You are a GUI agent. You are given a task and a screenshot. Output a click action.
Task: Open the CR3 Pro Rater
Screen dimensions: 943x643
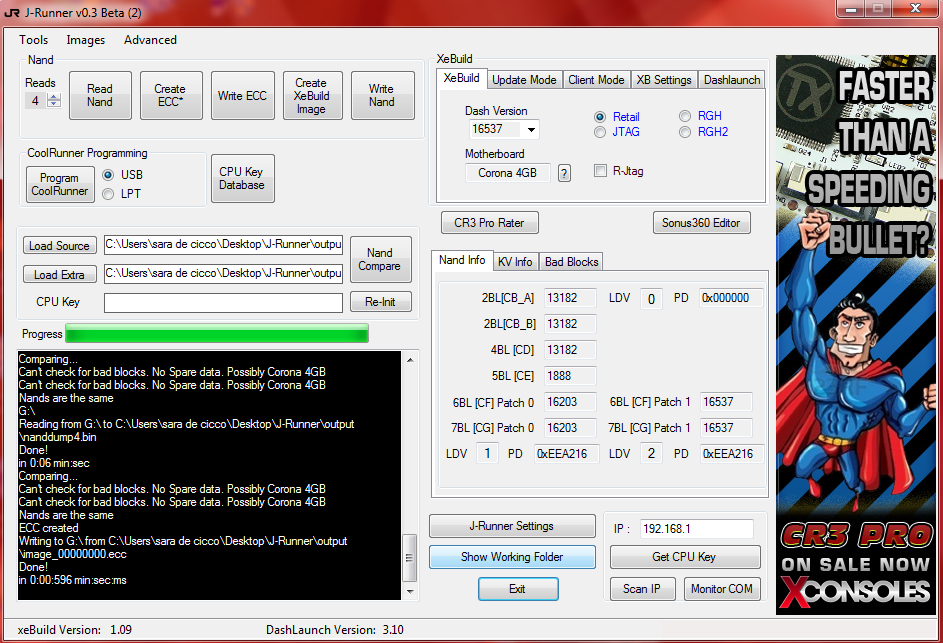pos(489,223)
